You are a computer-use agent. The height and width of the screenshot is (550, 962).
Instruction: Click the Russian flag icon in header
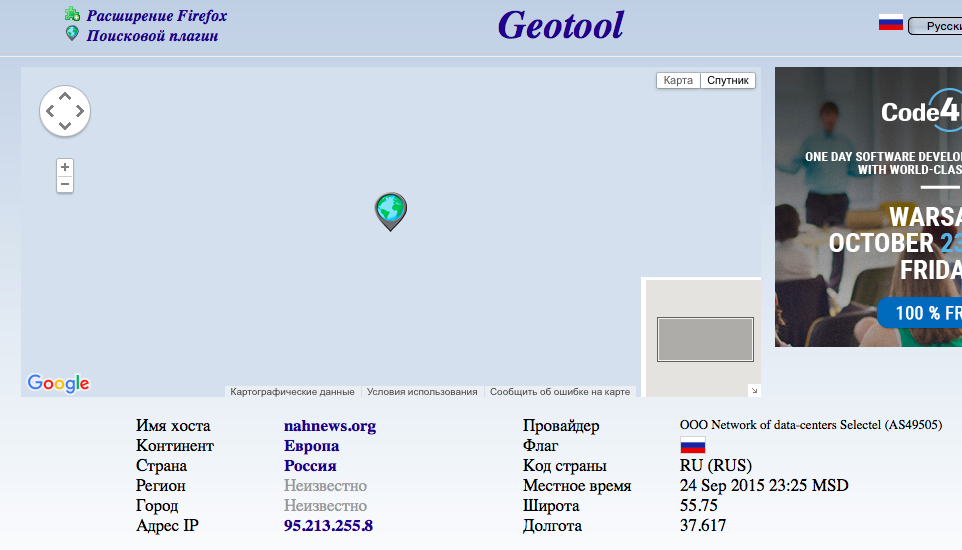click(890, 23)
